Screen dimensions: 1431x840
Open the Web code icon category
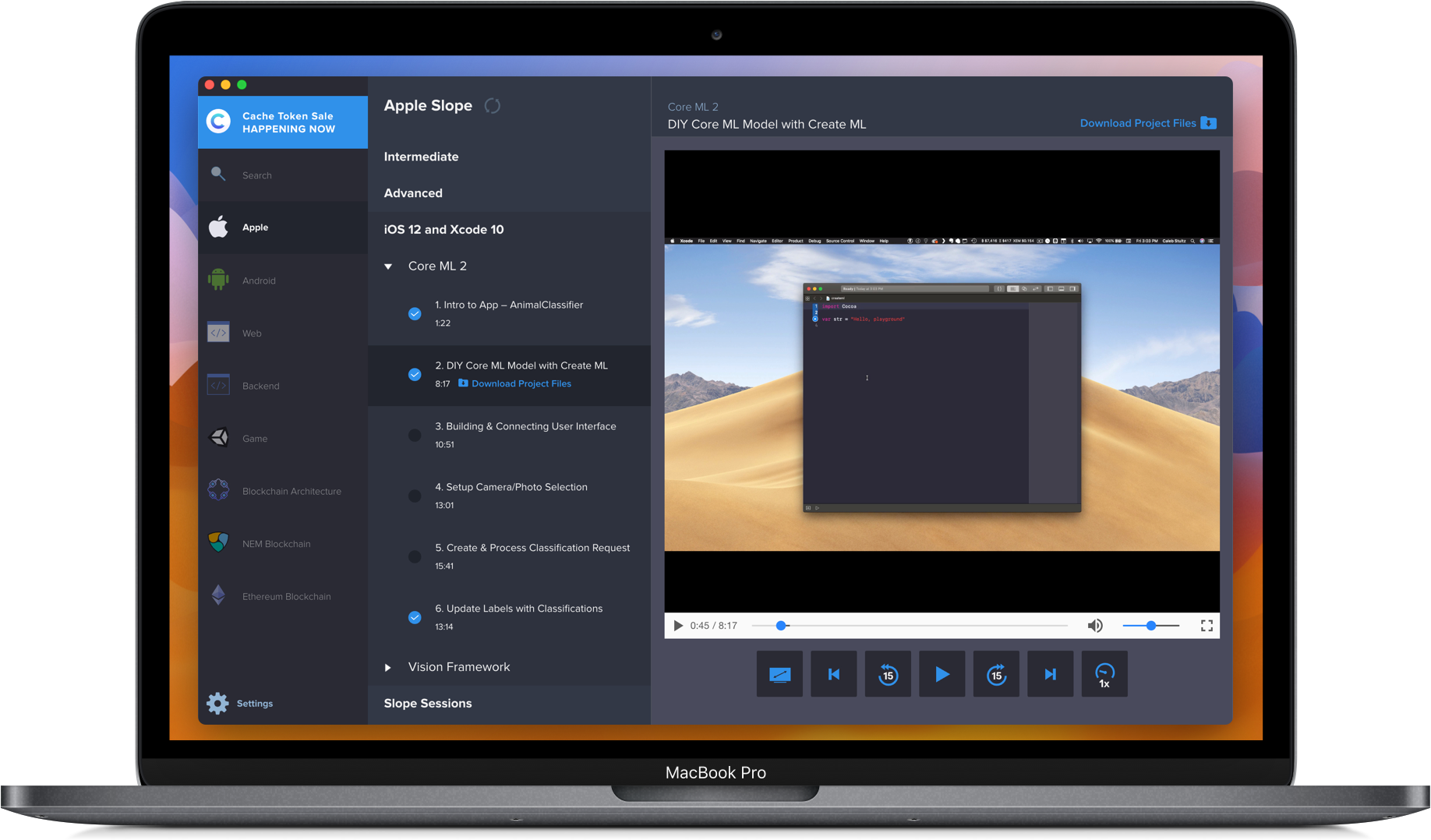[218, 333]
